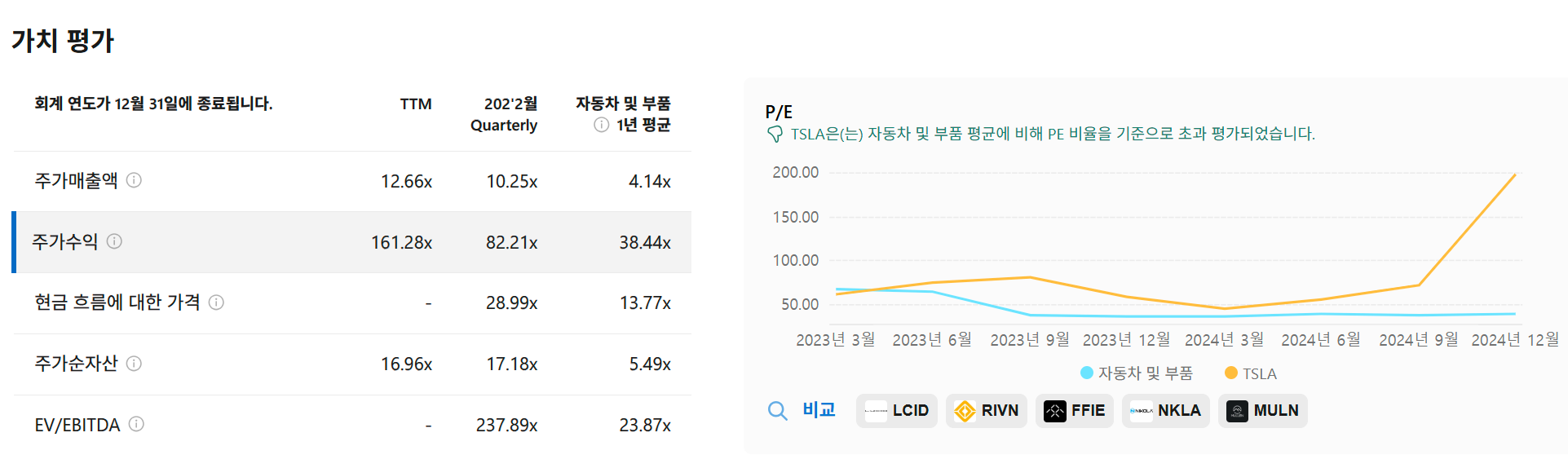Image resolution: width=1568 pixels, height=468 pixels.
Task: Open info icon beside 1년 평균 header
Action: point(602,125)
